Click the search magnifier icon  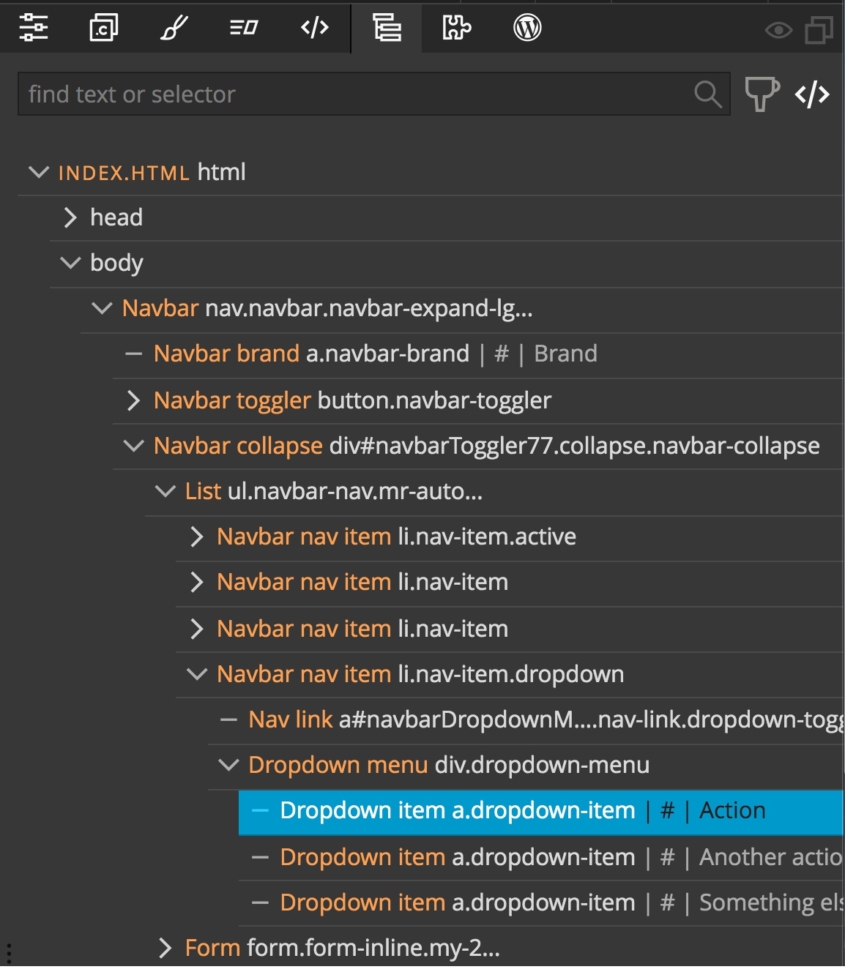coord(709,93)
